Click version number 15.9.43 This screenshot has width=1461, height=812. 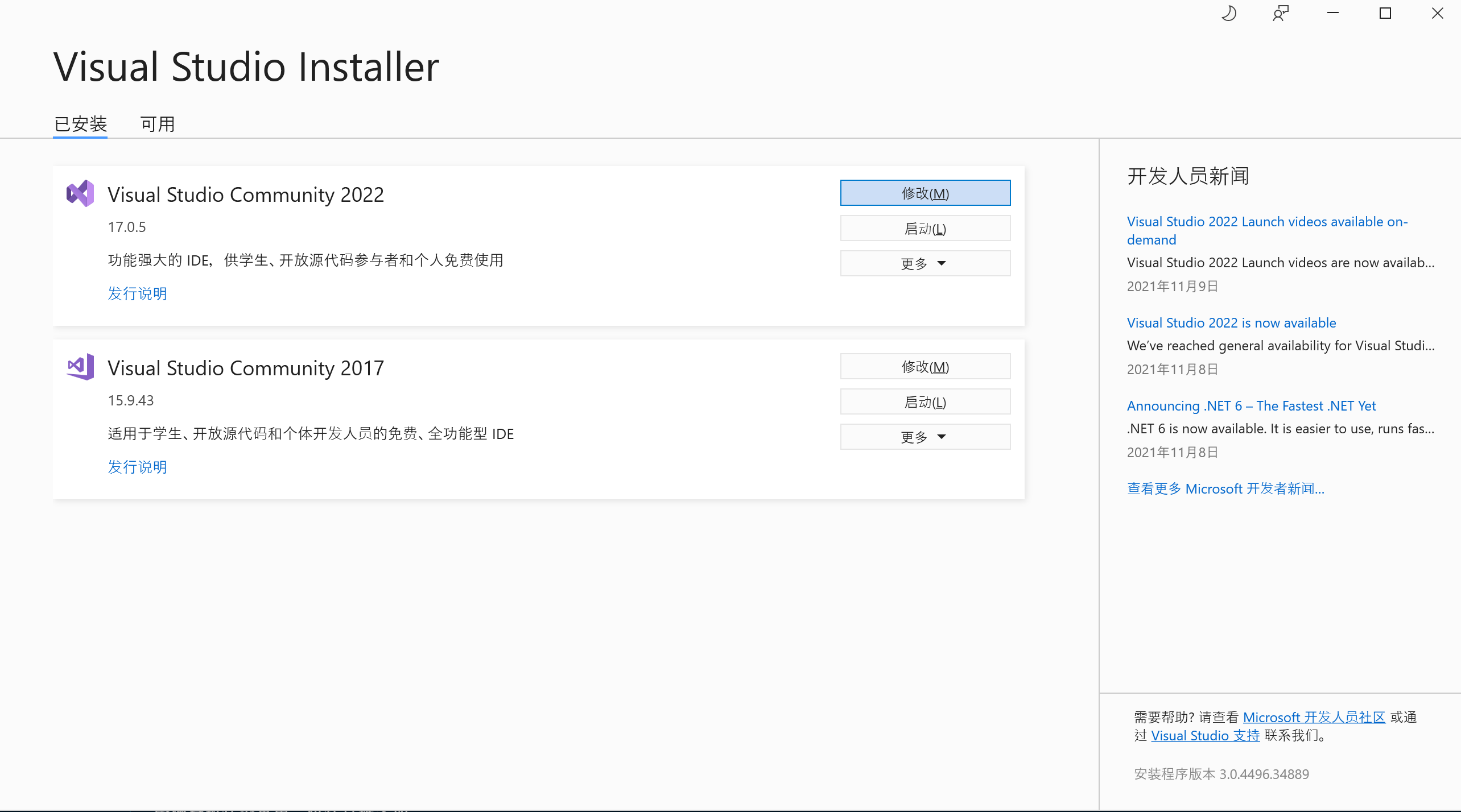click(131, 400)
